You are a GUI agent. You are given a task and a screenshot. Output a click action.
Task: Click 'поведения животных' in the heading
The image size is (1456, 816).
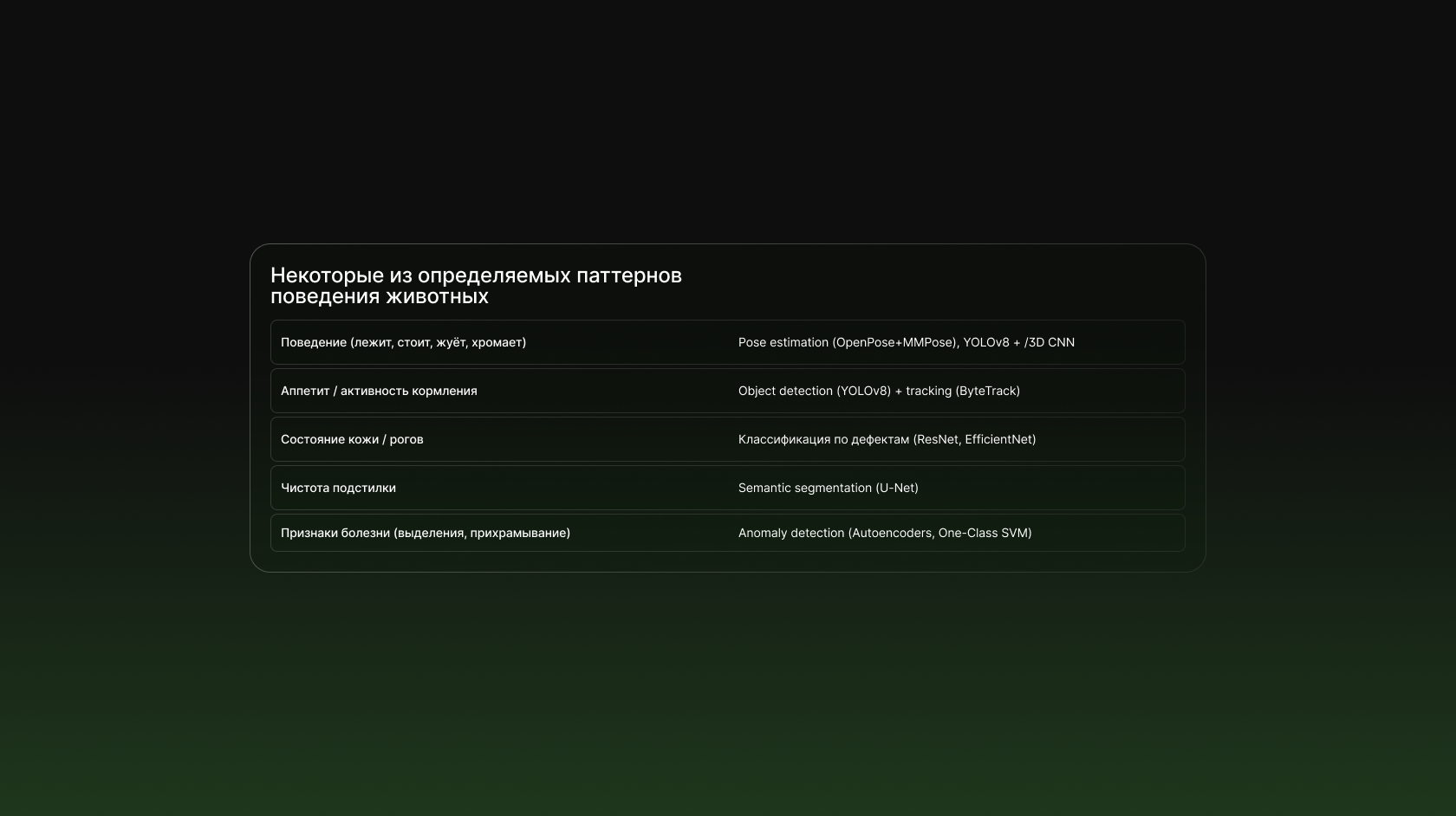380,296
